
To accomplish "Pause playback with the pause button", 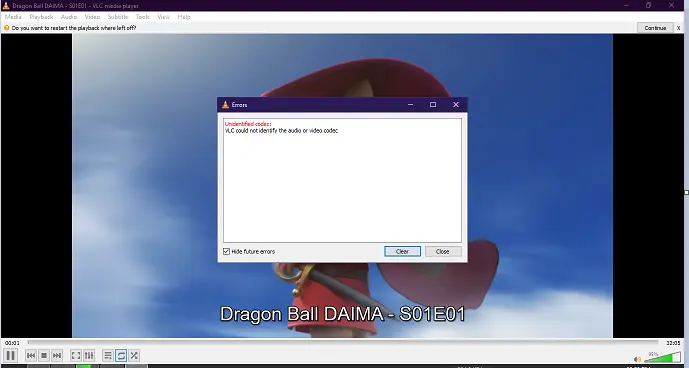I will coord(11,355).
